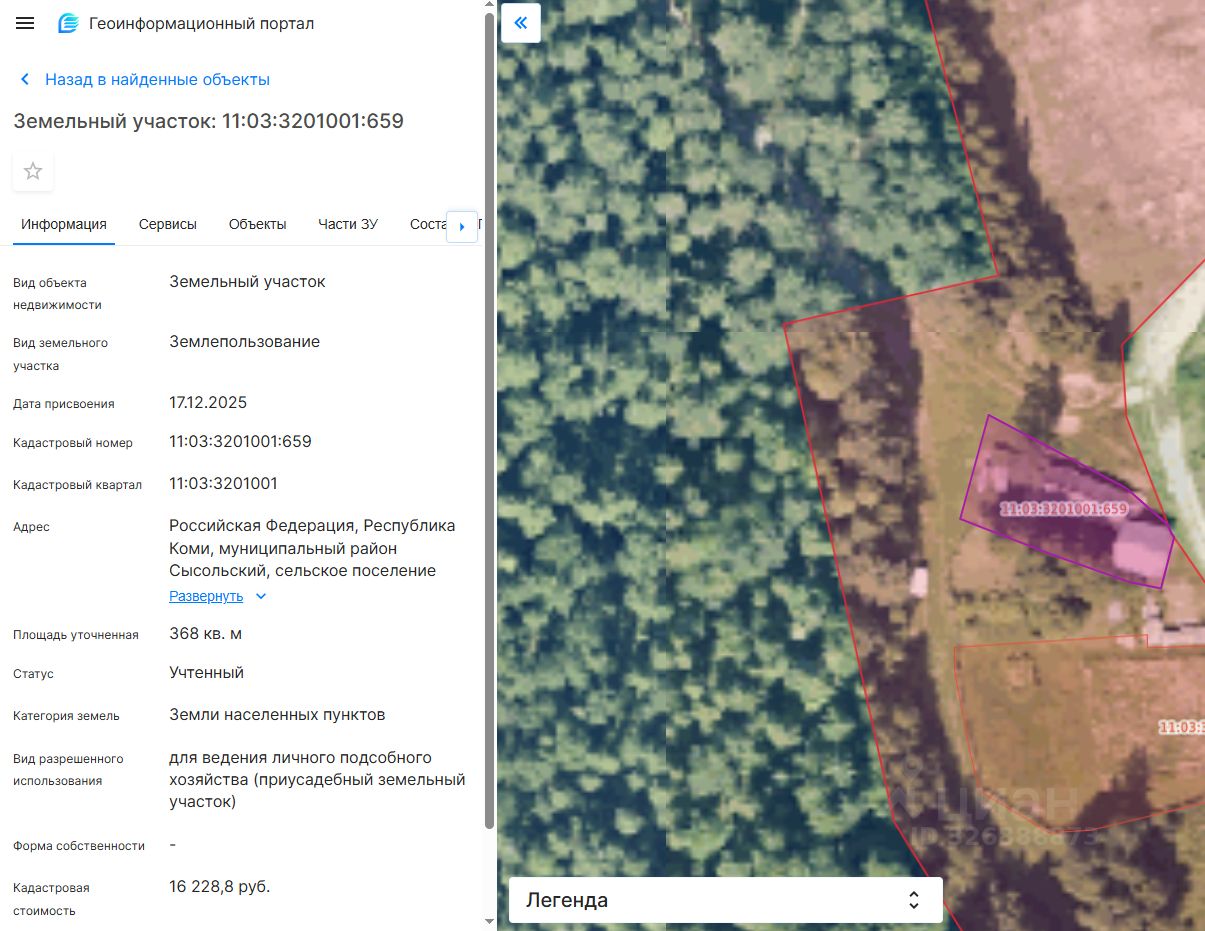Collapse the side panel with double arrow
Image resolution: width=1205 pixels, height=931 pixels.
point(520,23)
